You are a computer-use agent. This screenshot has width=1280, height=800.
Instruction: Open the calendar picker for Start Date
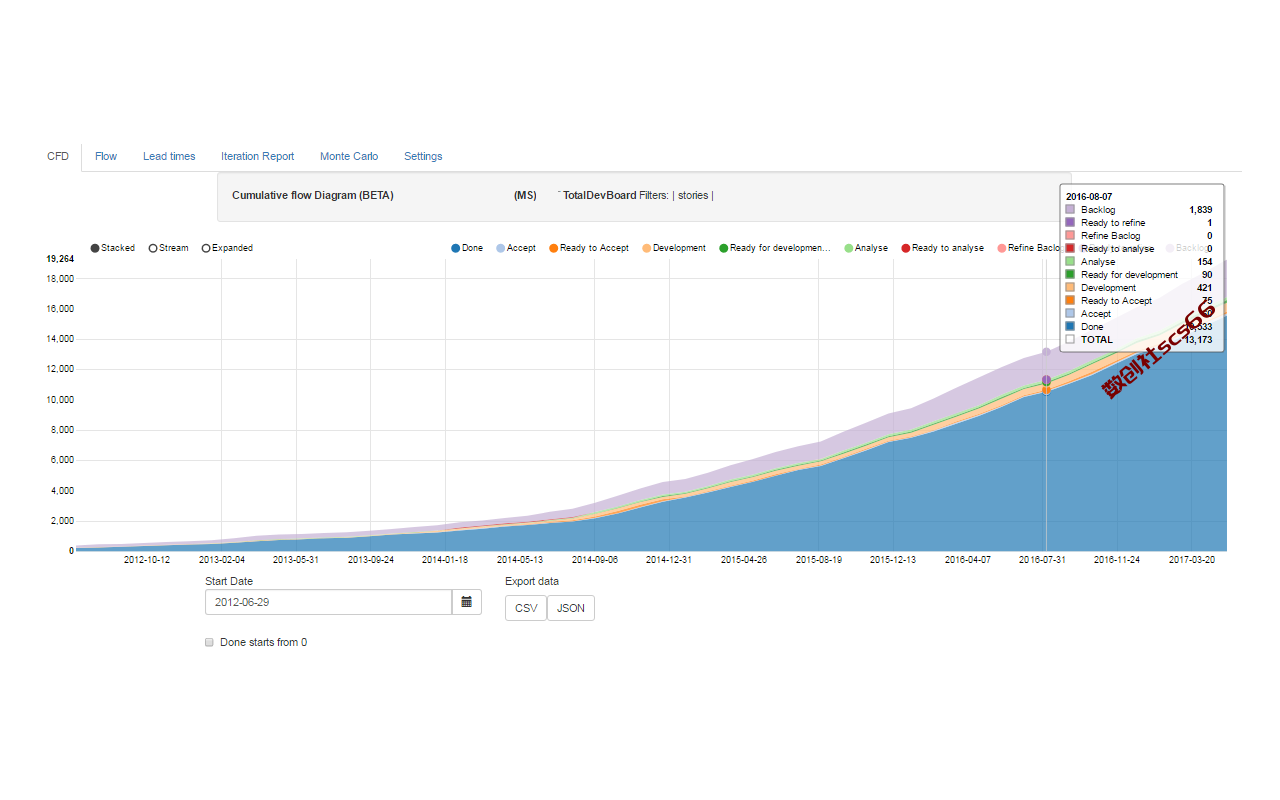point(467,602)
